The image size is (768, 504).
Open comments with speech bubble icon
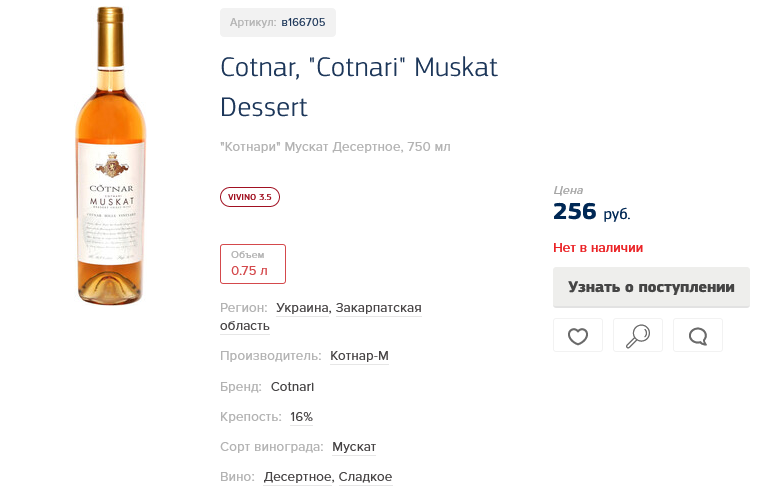pyautogui.click(x=698, y=336)
